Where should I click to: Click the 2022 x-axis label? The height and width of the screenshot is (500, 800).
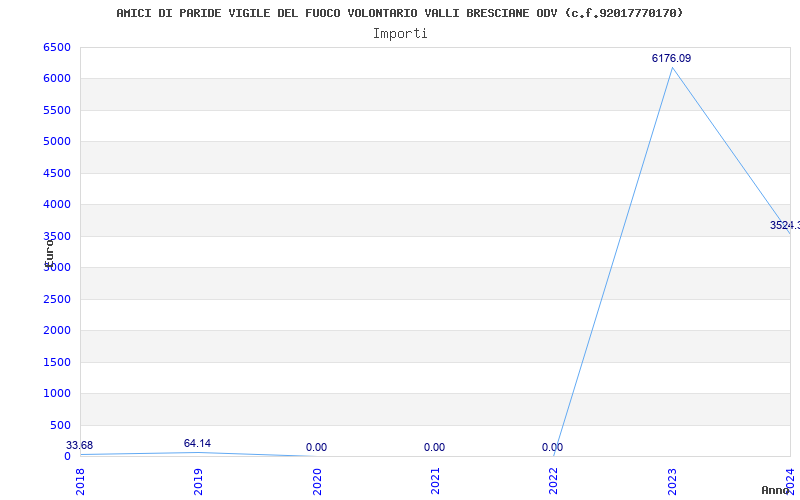(554, 481)
